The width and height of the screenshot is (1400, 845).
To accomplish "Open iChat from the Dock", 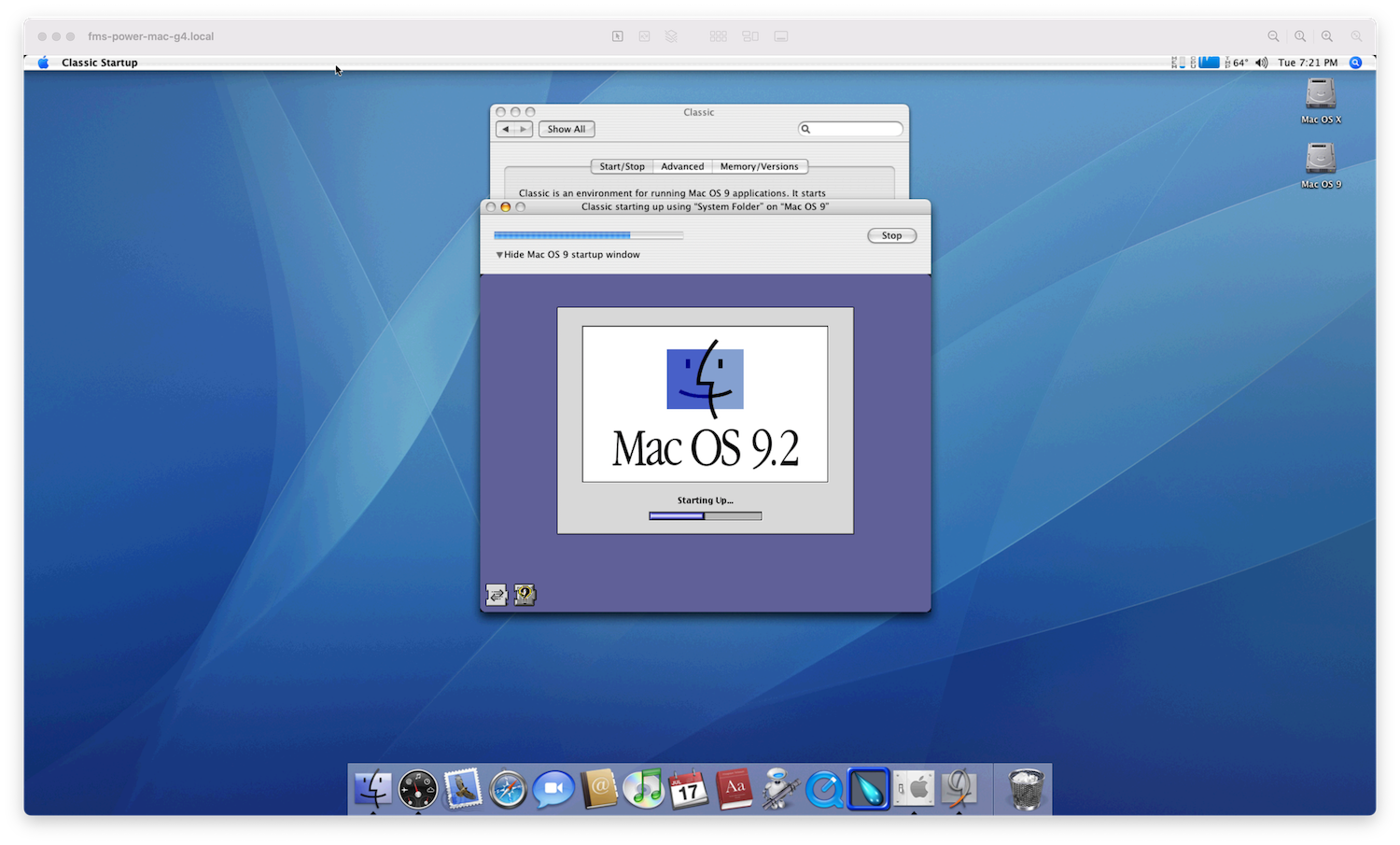I will 553,789.
